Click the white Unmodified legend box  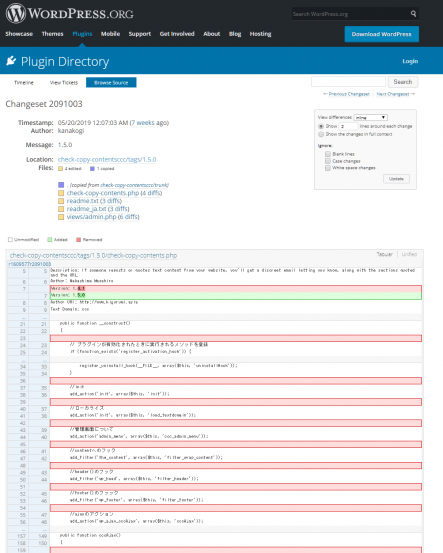tap(10, 240)
